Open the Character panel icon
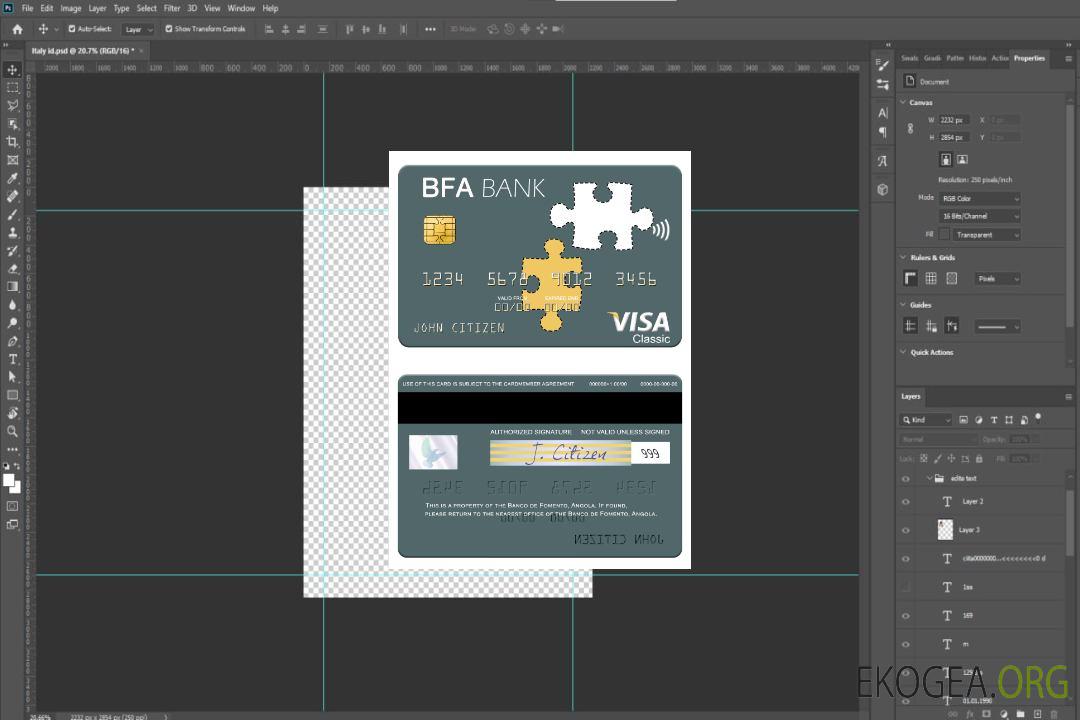The image size is (1080, 720). point(882,112)
